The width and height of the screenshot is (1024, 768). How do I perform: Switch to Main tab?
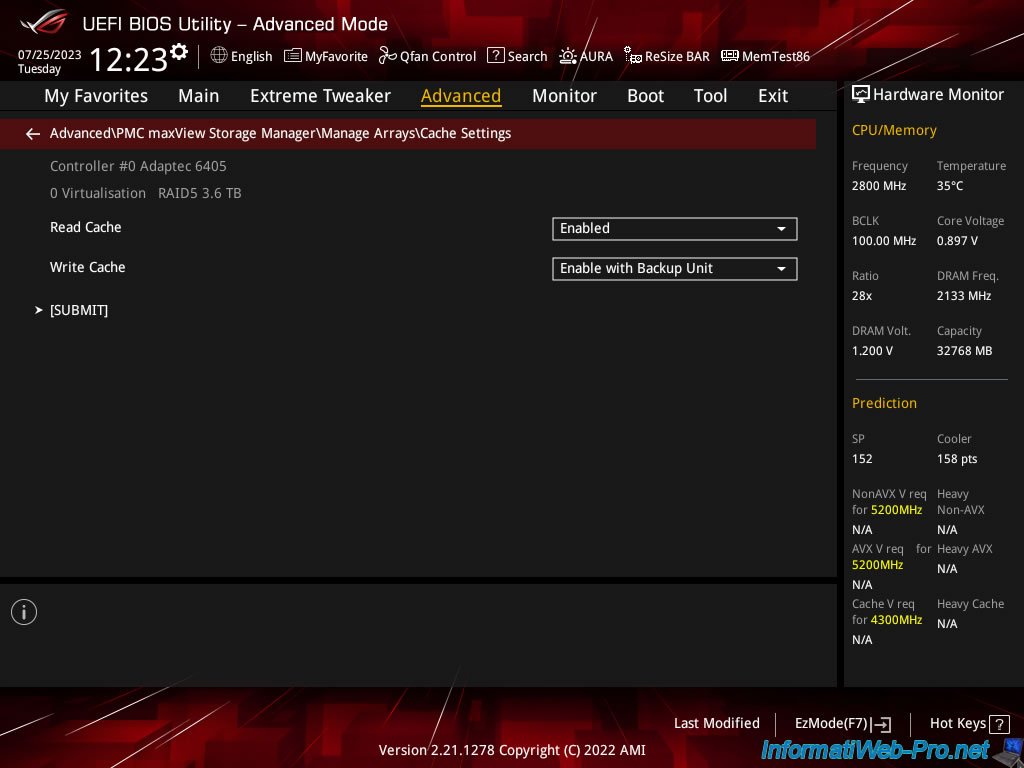[x=199, y=96]
